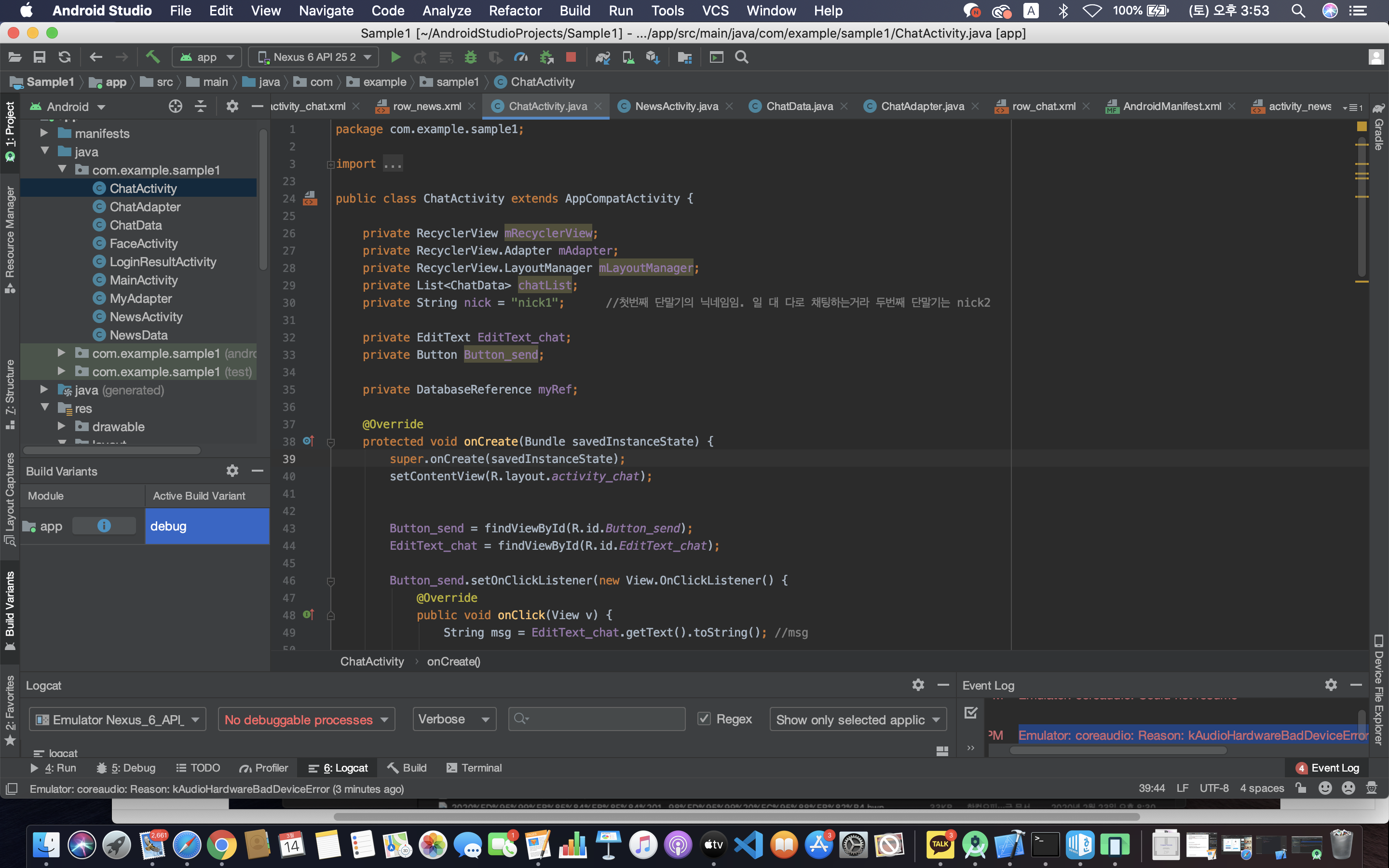Switch to the ChatAdapter.java editor tab

click(x=922, y=106)
